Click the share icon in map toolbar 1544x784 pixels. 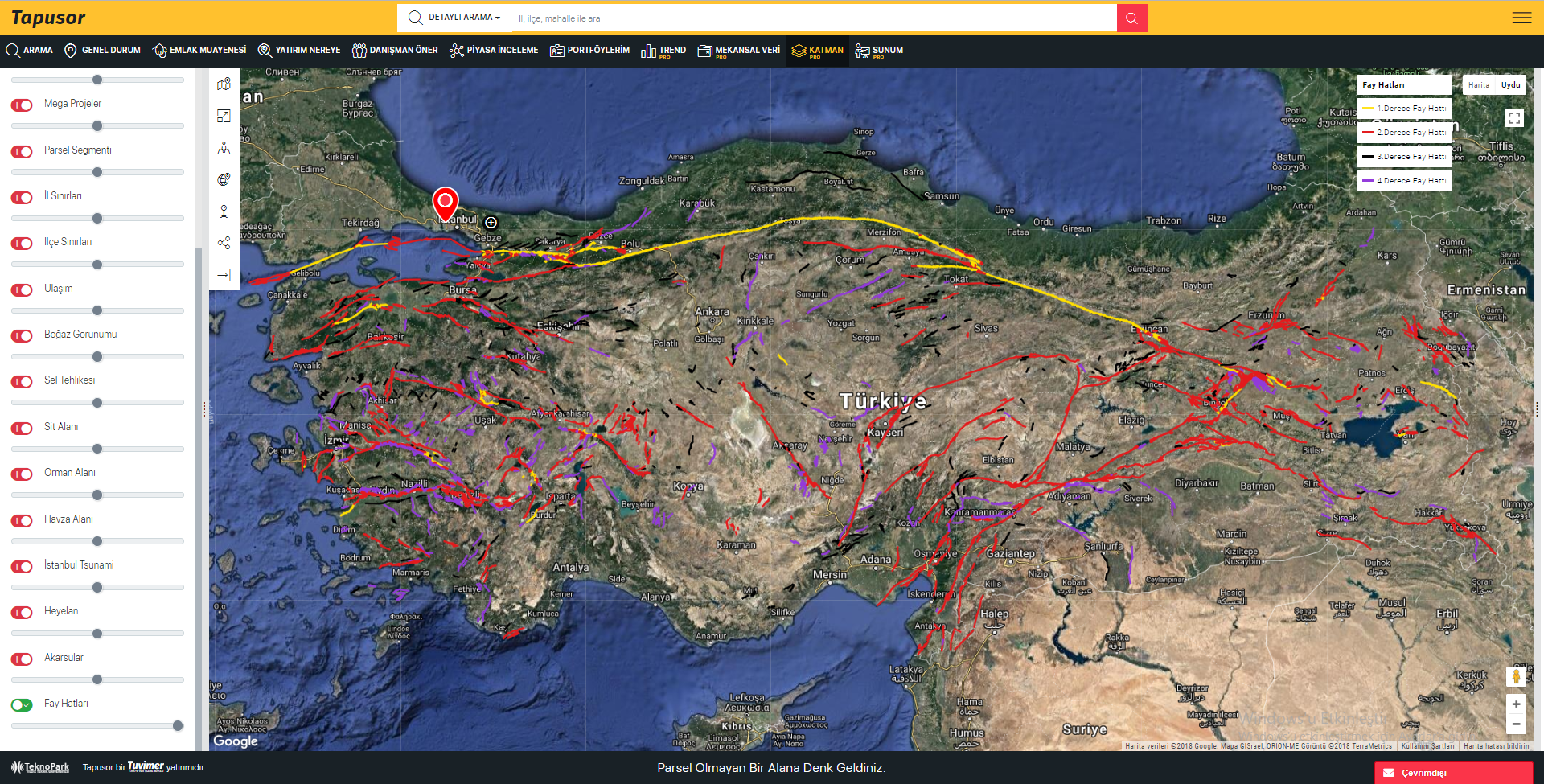(224, 243)
